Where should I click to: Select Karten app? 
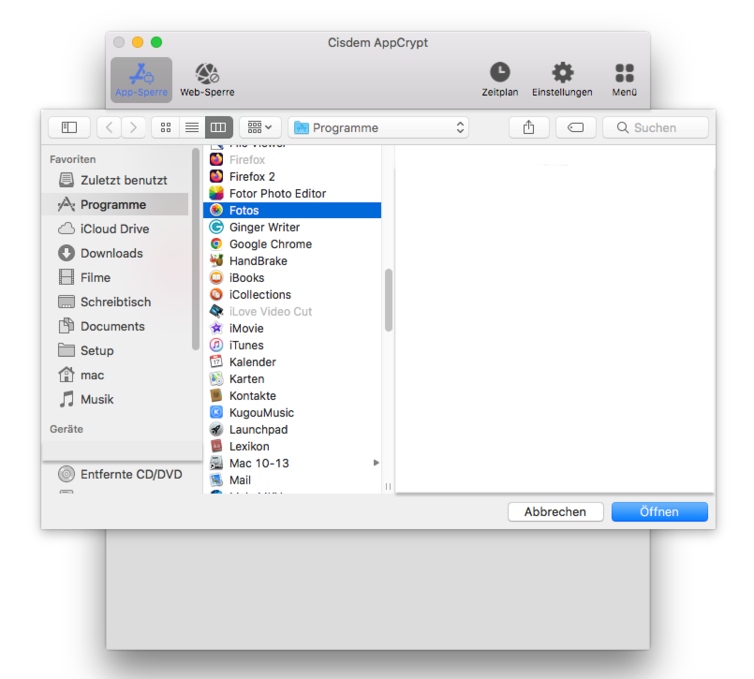292,379
